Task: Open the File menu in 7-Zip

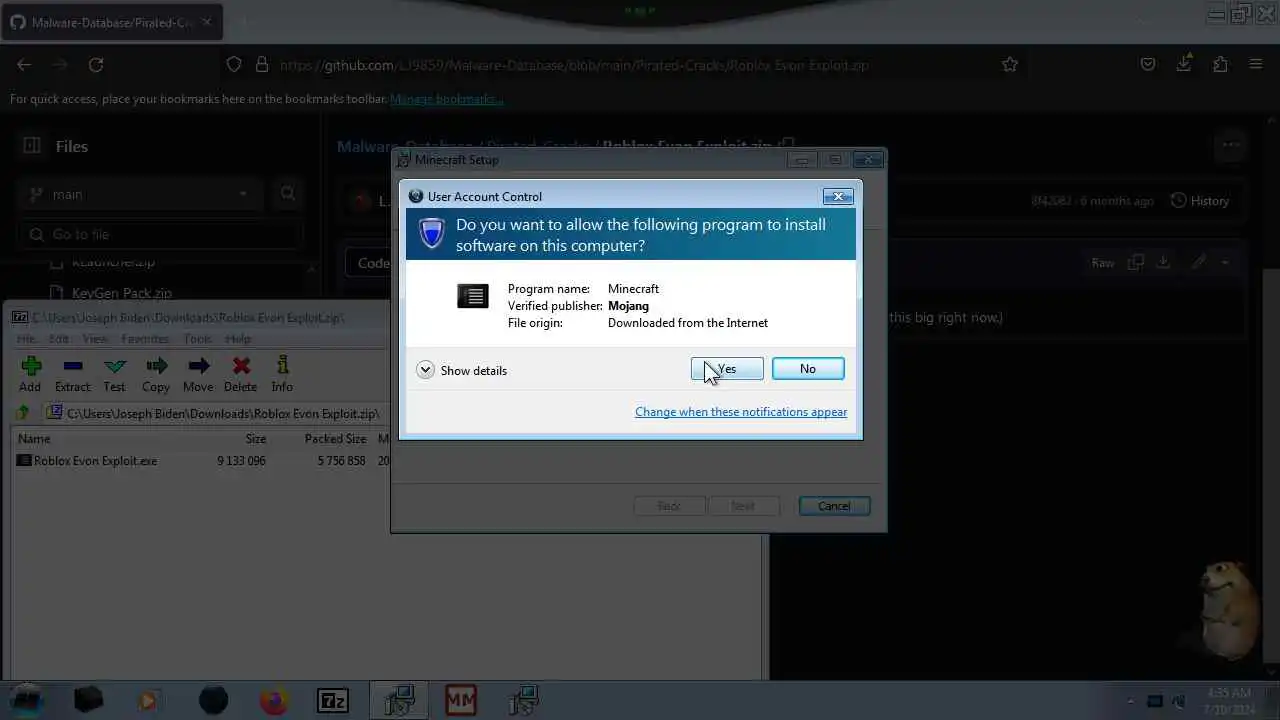Action: click(25, 339)
